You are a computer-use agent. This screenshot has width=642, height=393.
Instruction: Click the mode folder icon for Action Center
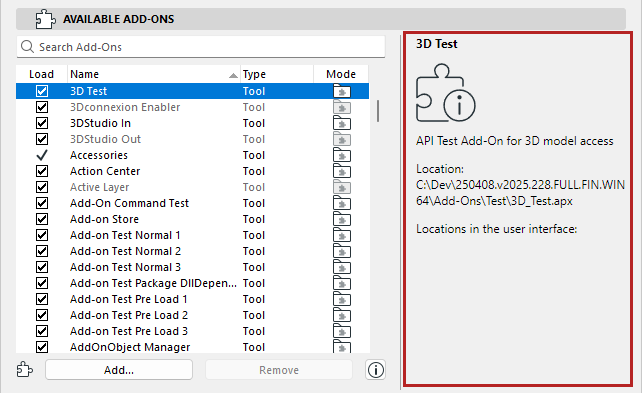tap(342, 171)
